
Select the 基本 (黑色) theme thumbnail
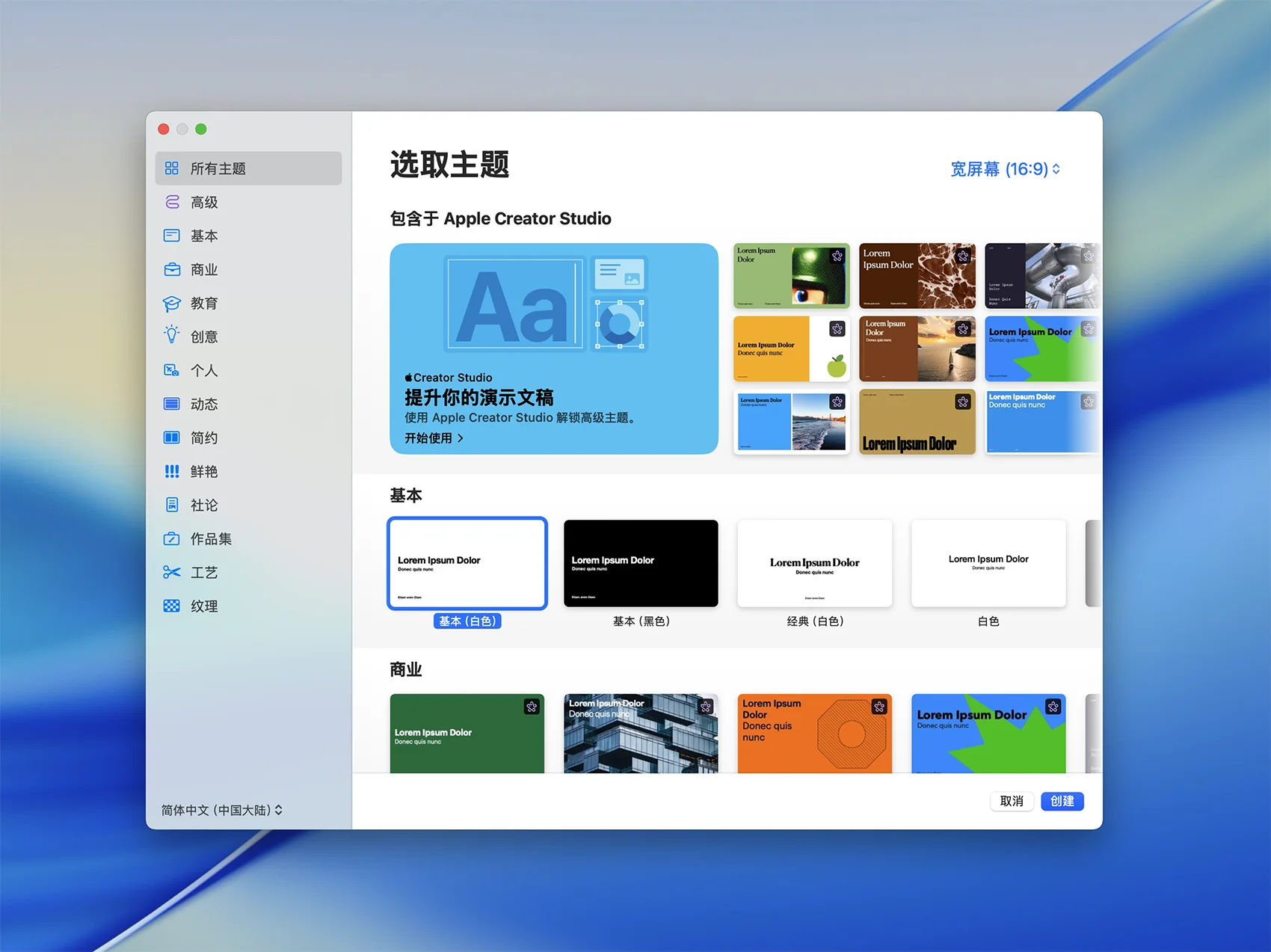(641, 563)
